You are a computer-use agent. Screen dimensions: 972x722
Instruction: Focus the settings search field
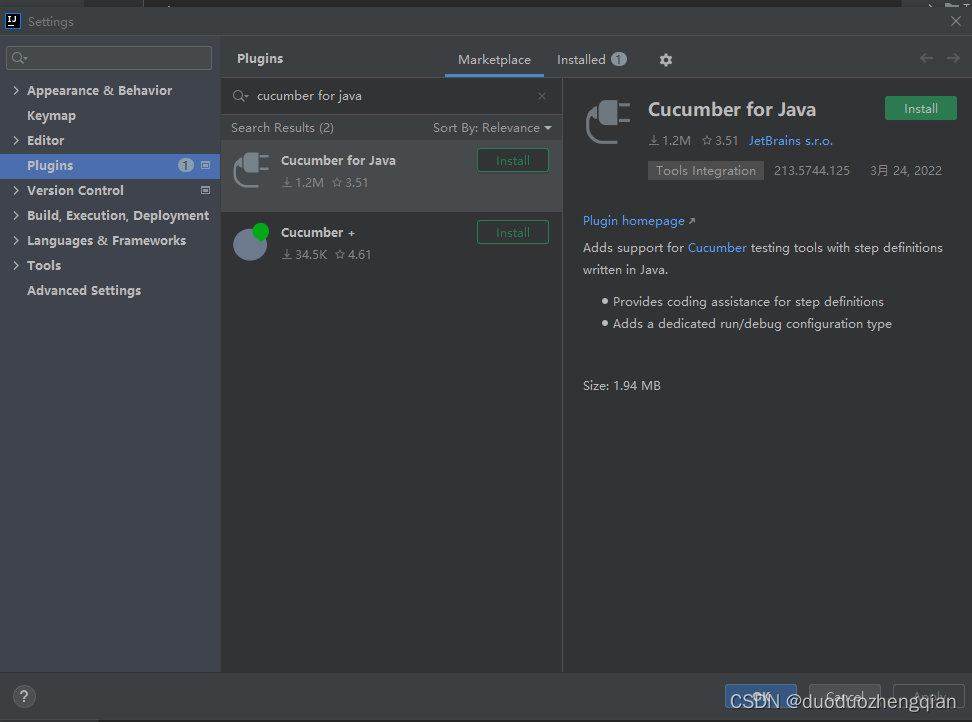point(109,58)
